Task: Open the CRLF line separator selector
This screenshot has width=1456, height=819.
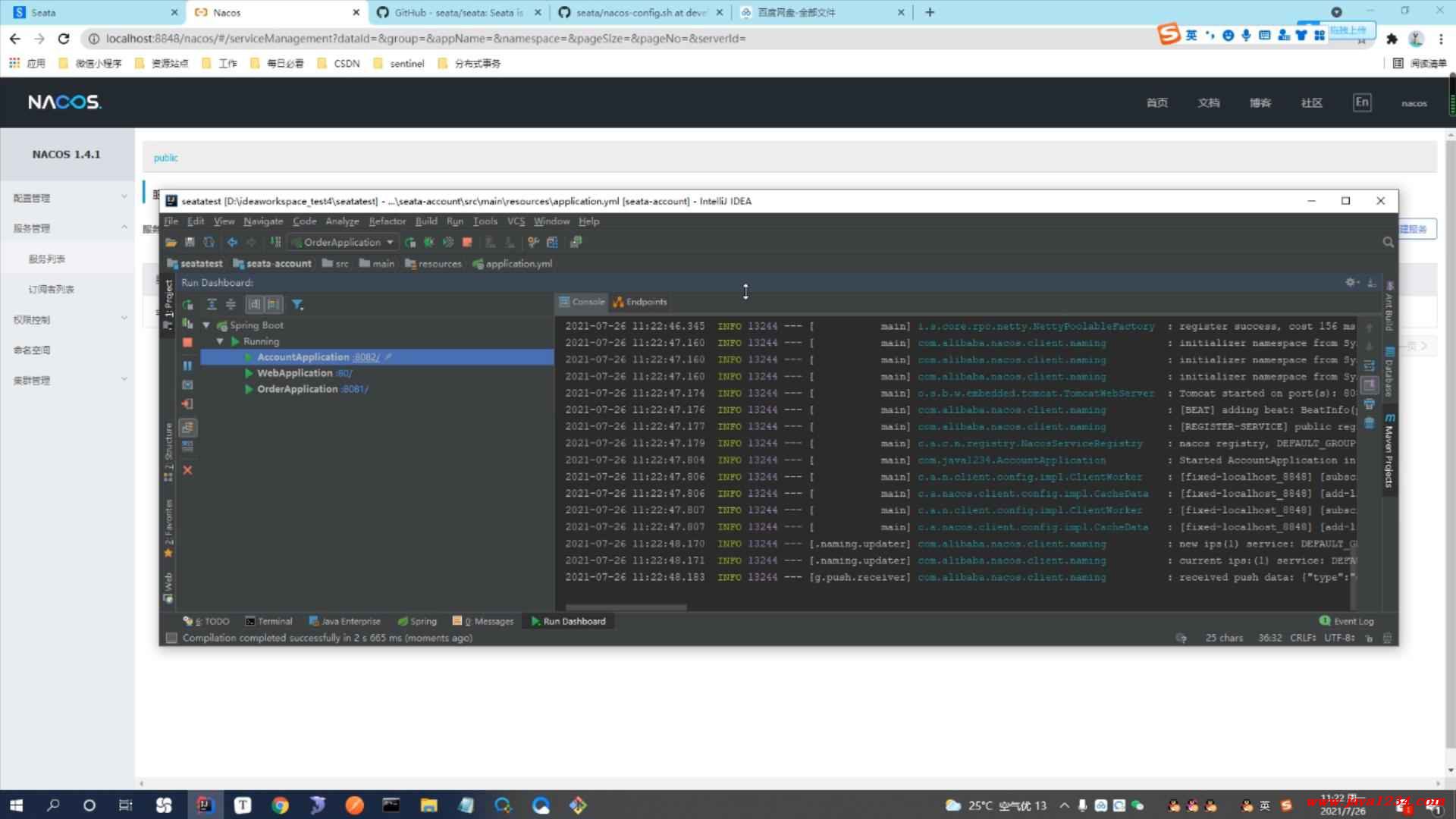Action: pyautogui.click(x=1304, y=639)
